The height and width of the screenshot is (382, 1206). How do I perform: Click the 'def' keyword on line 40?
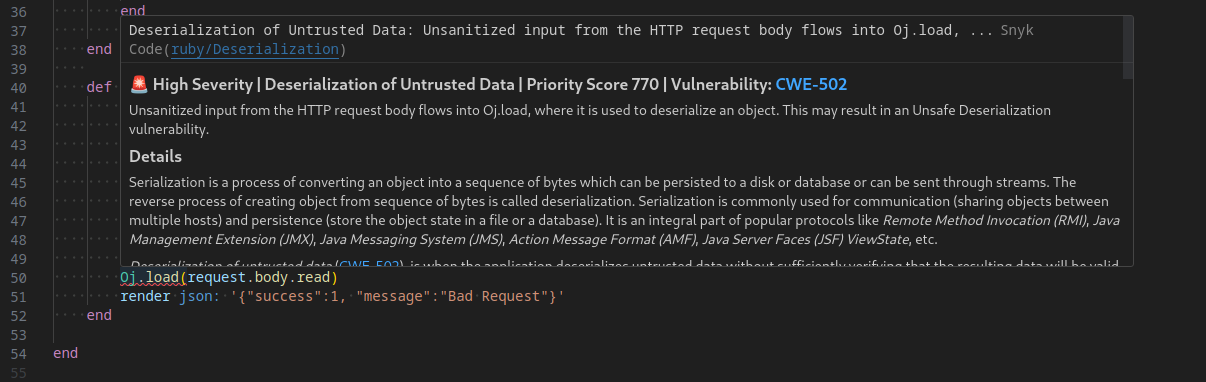[99, 87]
